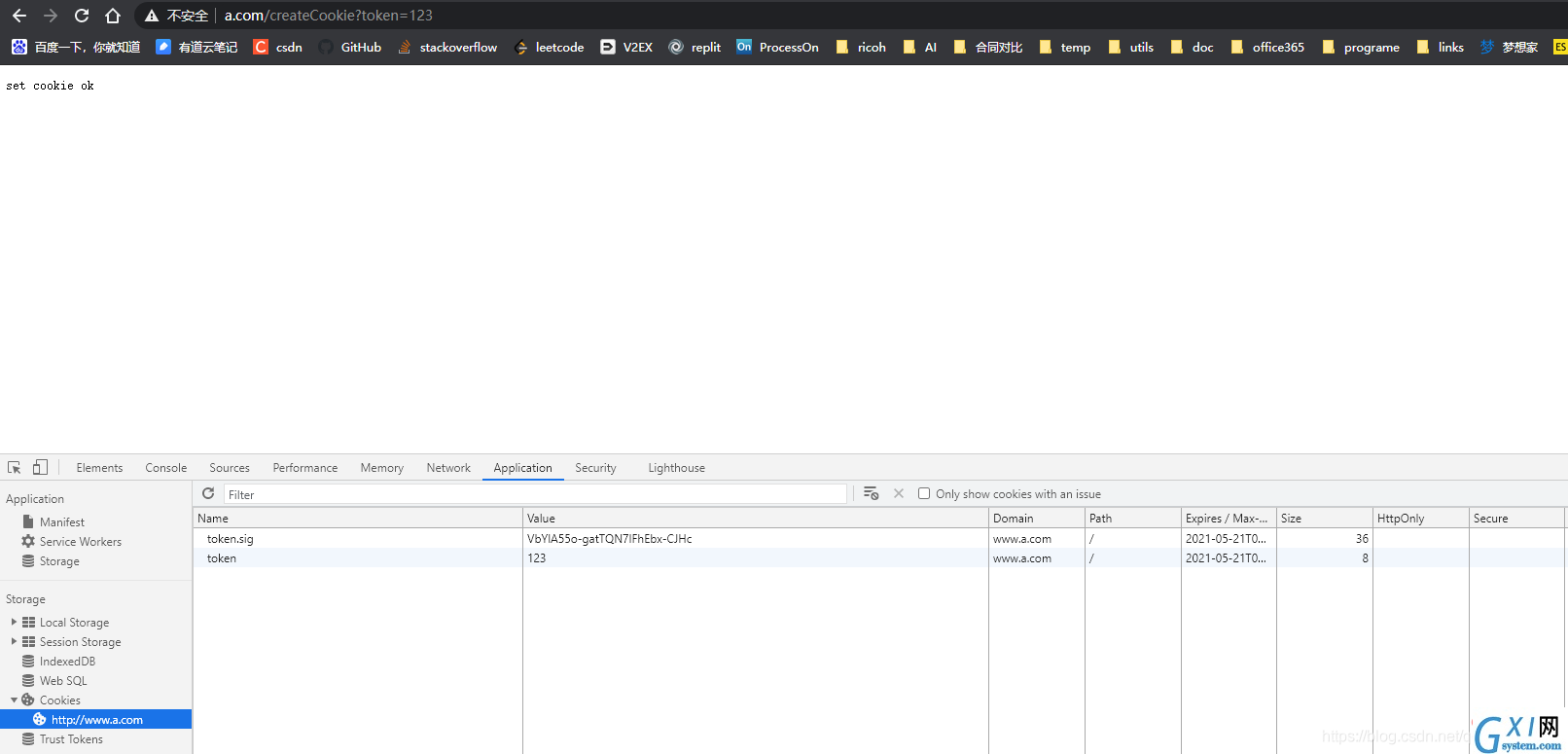Expand the Local Storage tree arrow
The width and height of the screenshot is (1568, 754).
click(x=14, y=623)
